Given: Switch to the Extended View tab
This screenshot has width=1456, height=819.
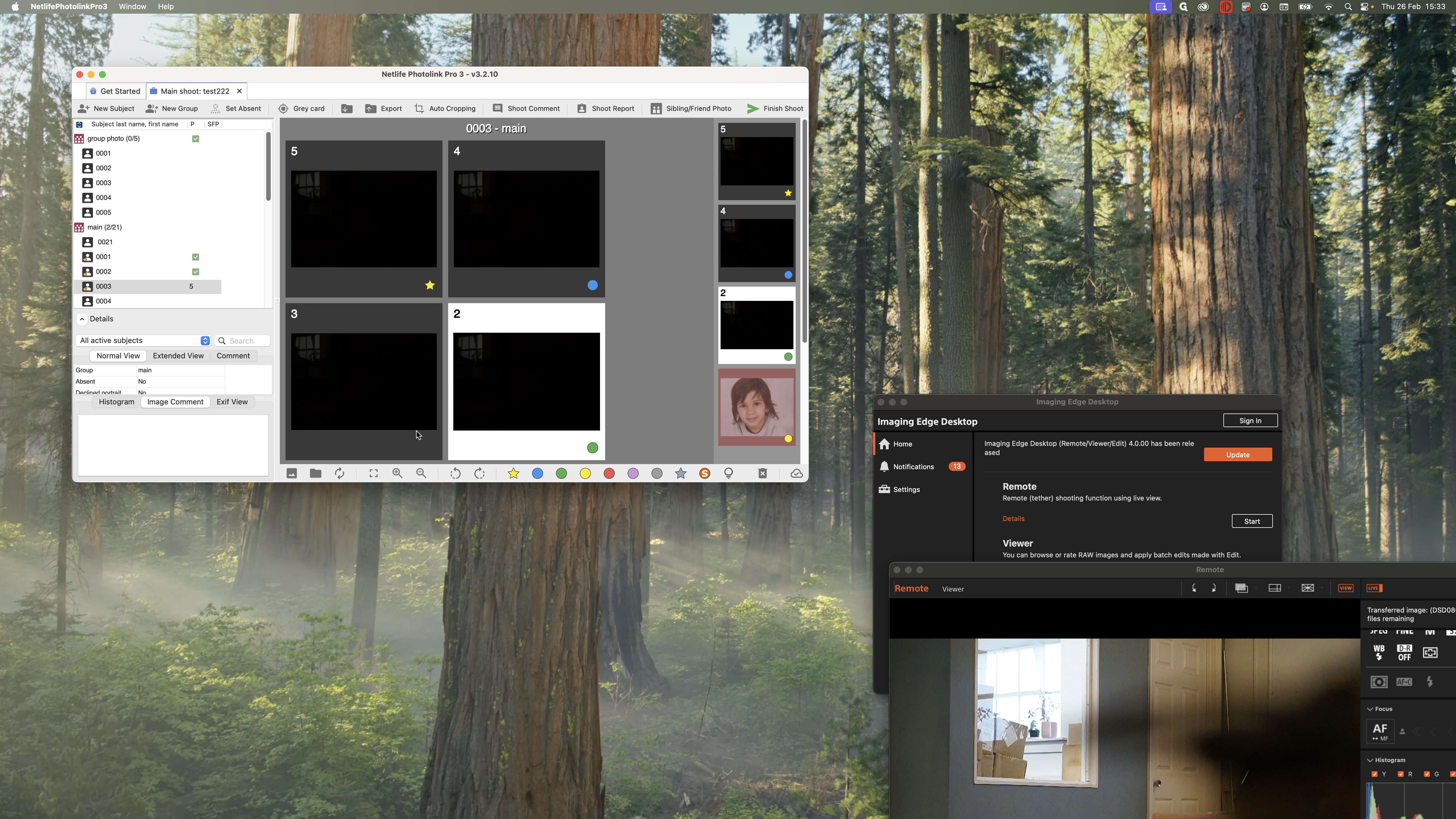Looking at the screenshot, I should coord(178,356).
